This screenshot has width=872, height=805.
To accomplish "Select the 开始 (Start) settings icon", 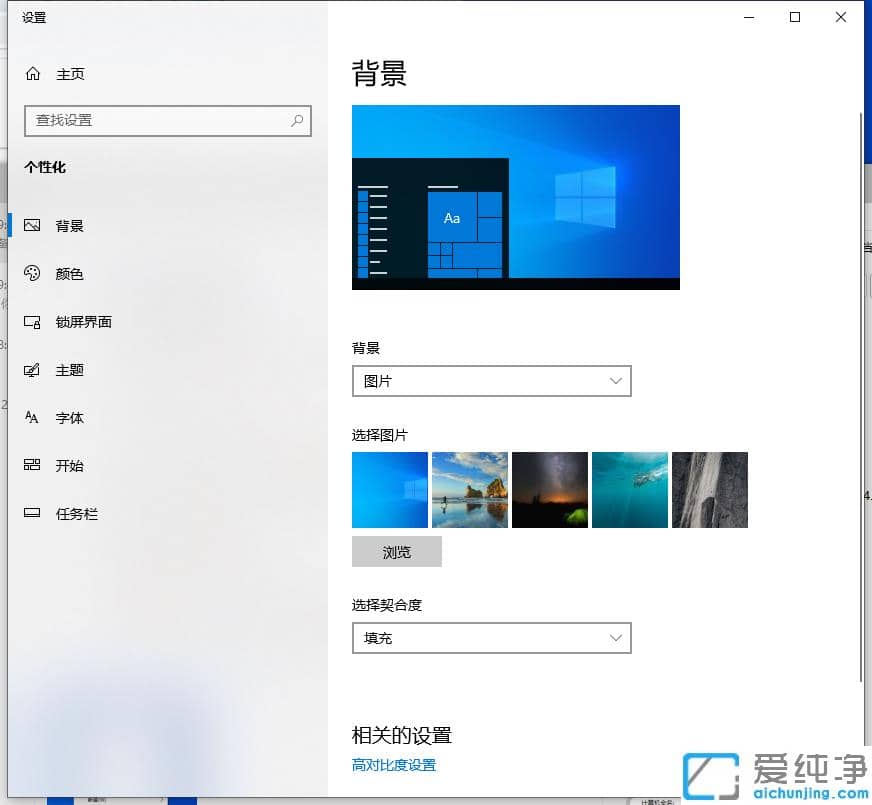I will [x=32, y=465].
